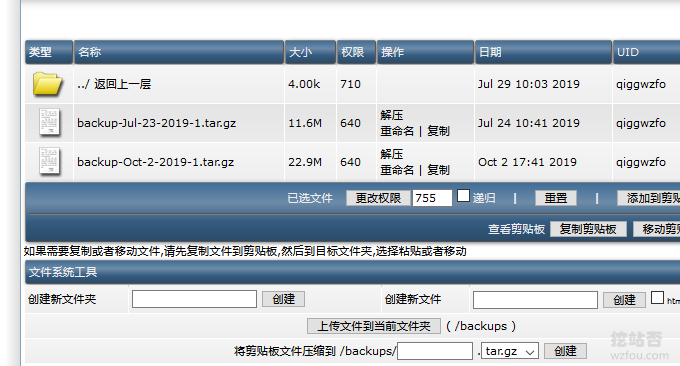Select qiggwzfo UID of backup-Jul-23-2019-1.tar.gz
This screenshot has width=680, height=366.
click(x=641, y=123)
